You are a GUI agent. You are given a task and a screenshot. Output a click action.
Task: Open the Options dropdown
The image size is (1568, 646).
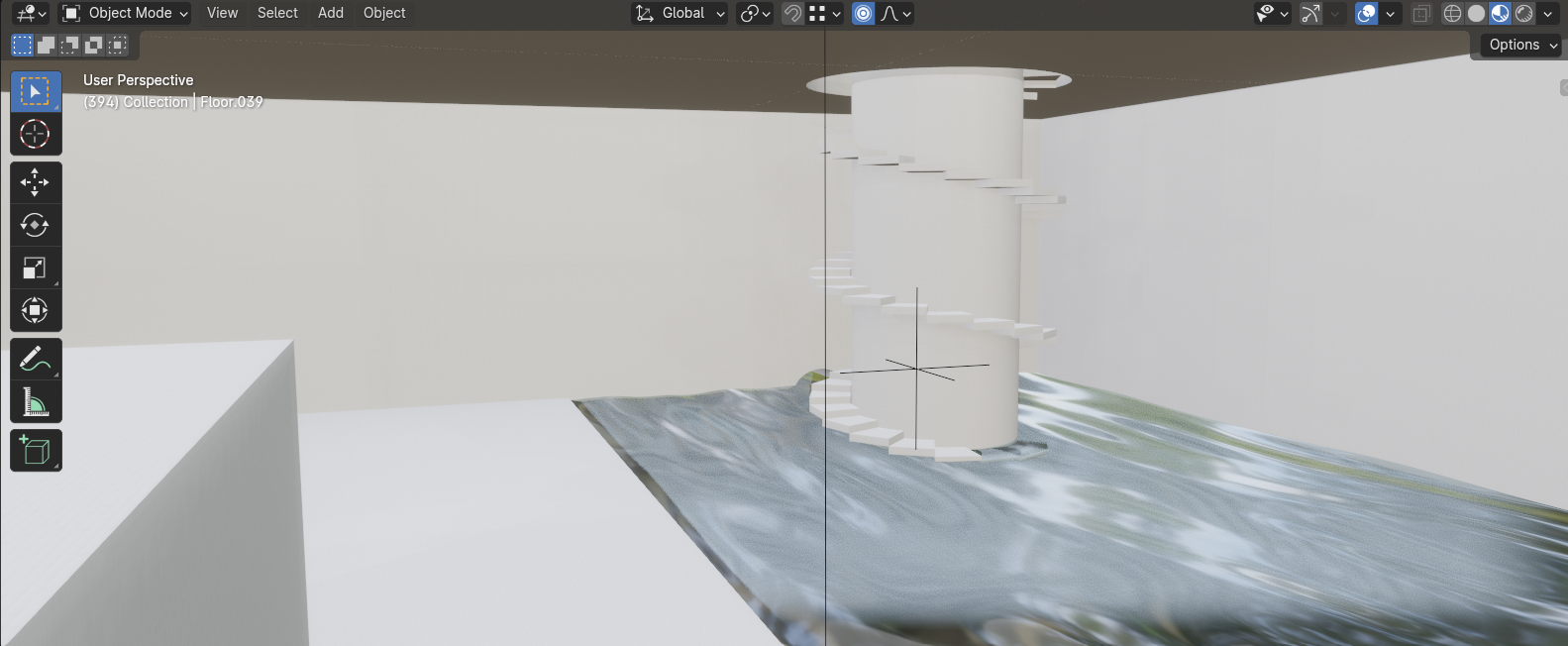coord(1522,45)
